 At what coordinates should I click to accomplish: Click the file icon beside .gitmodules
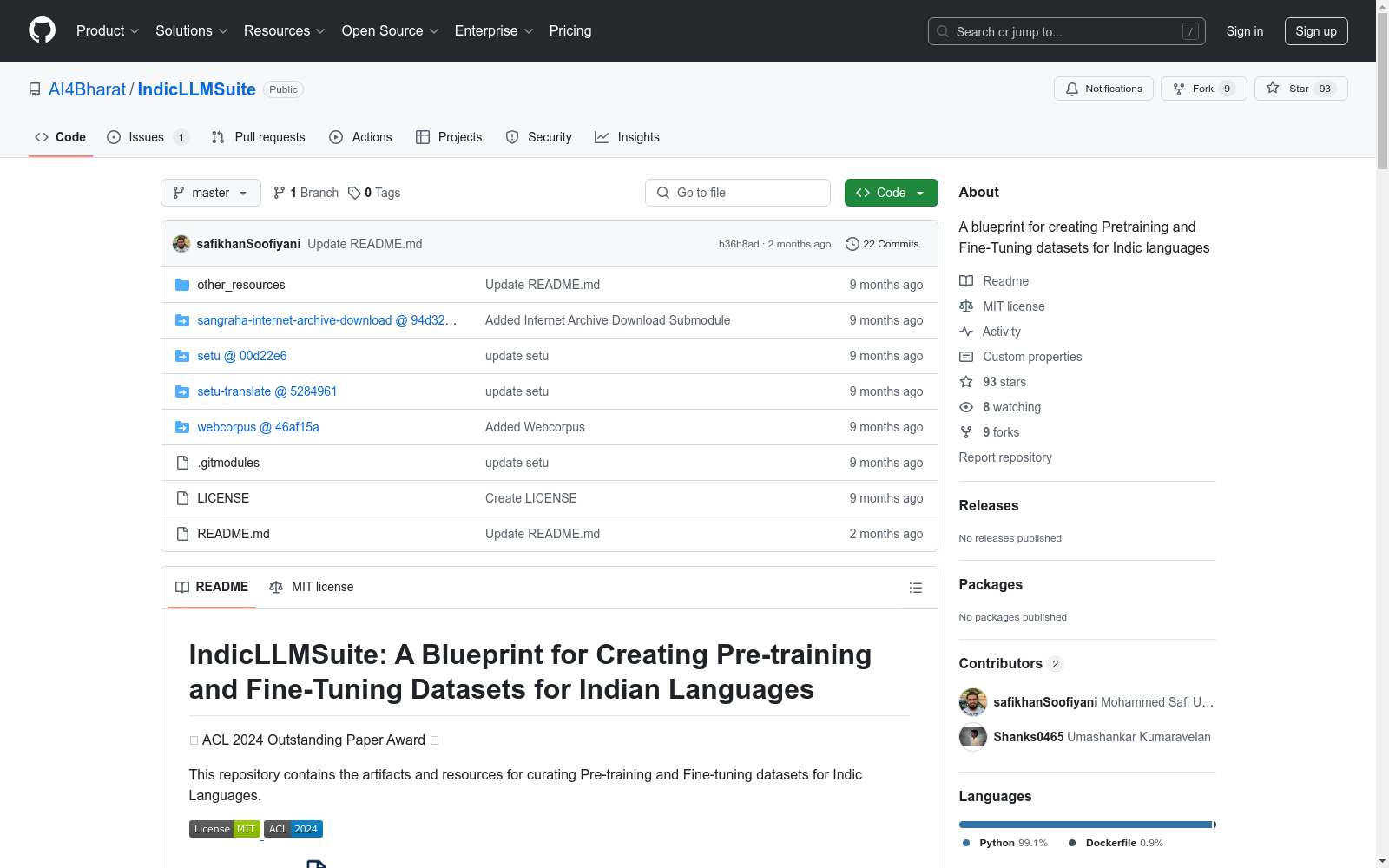182,463
